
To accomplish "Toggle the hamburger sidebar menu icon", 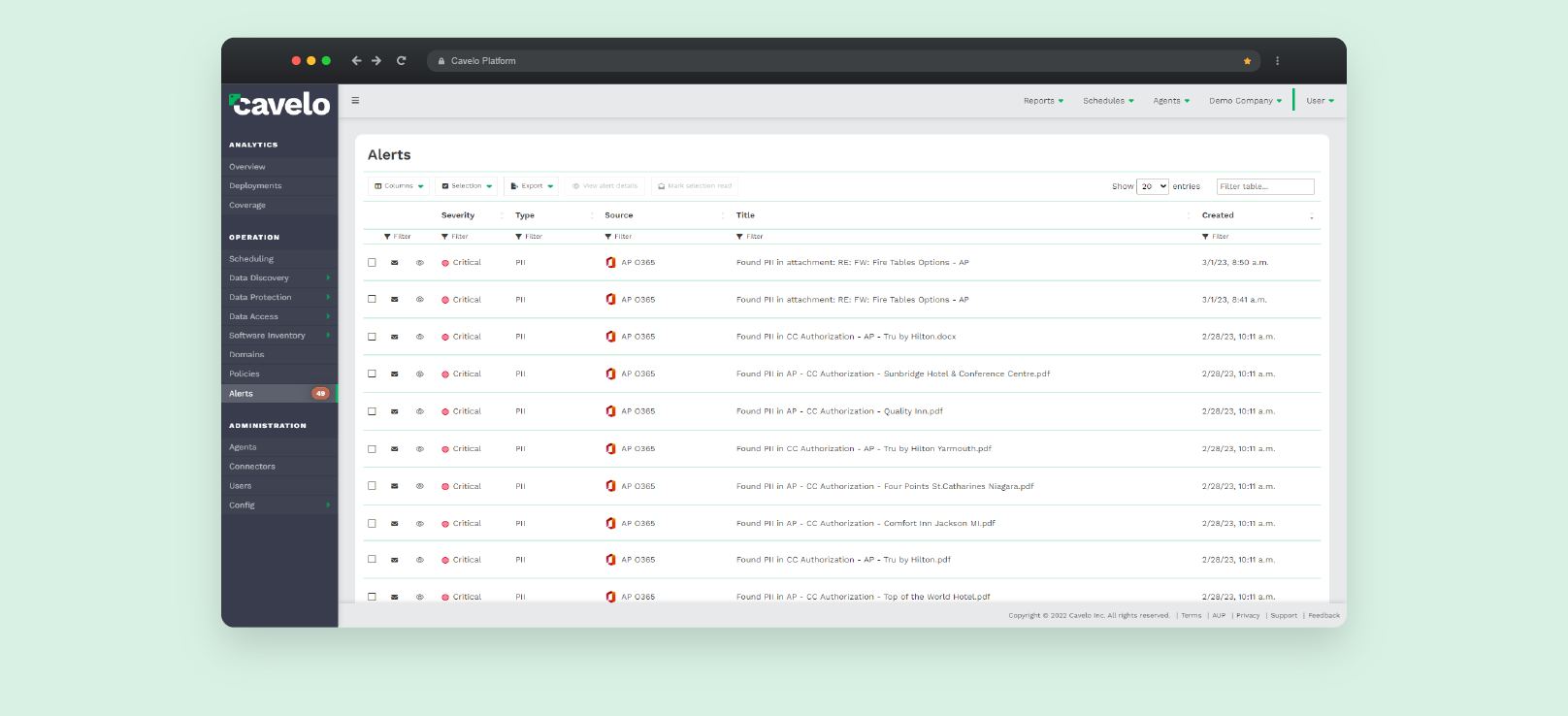I will [x=355, y=100].
